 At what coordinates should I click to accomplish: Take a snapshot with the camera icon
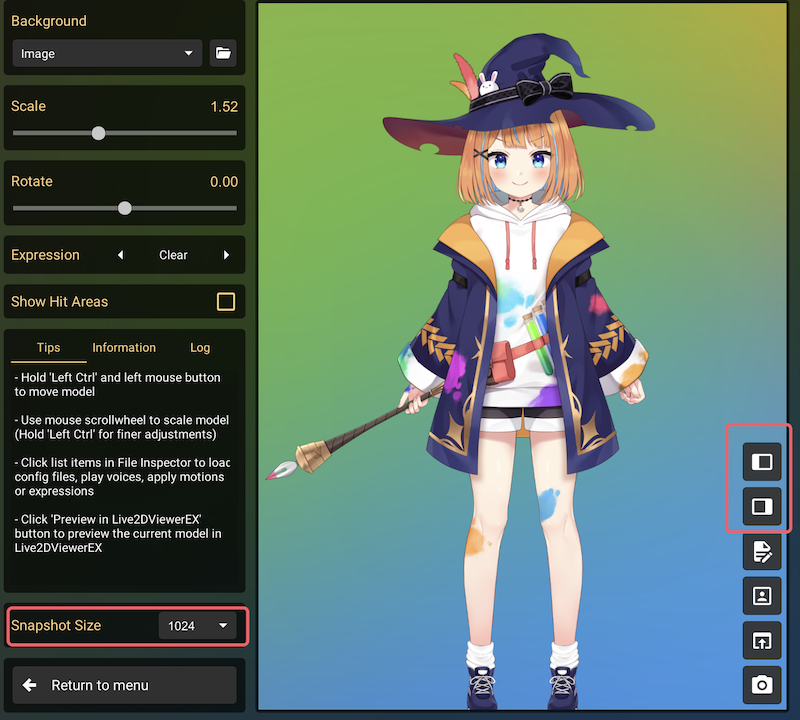pyautogui.click(x=762, y=685)
